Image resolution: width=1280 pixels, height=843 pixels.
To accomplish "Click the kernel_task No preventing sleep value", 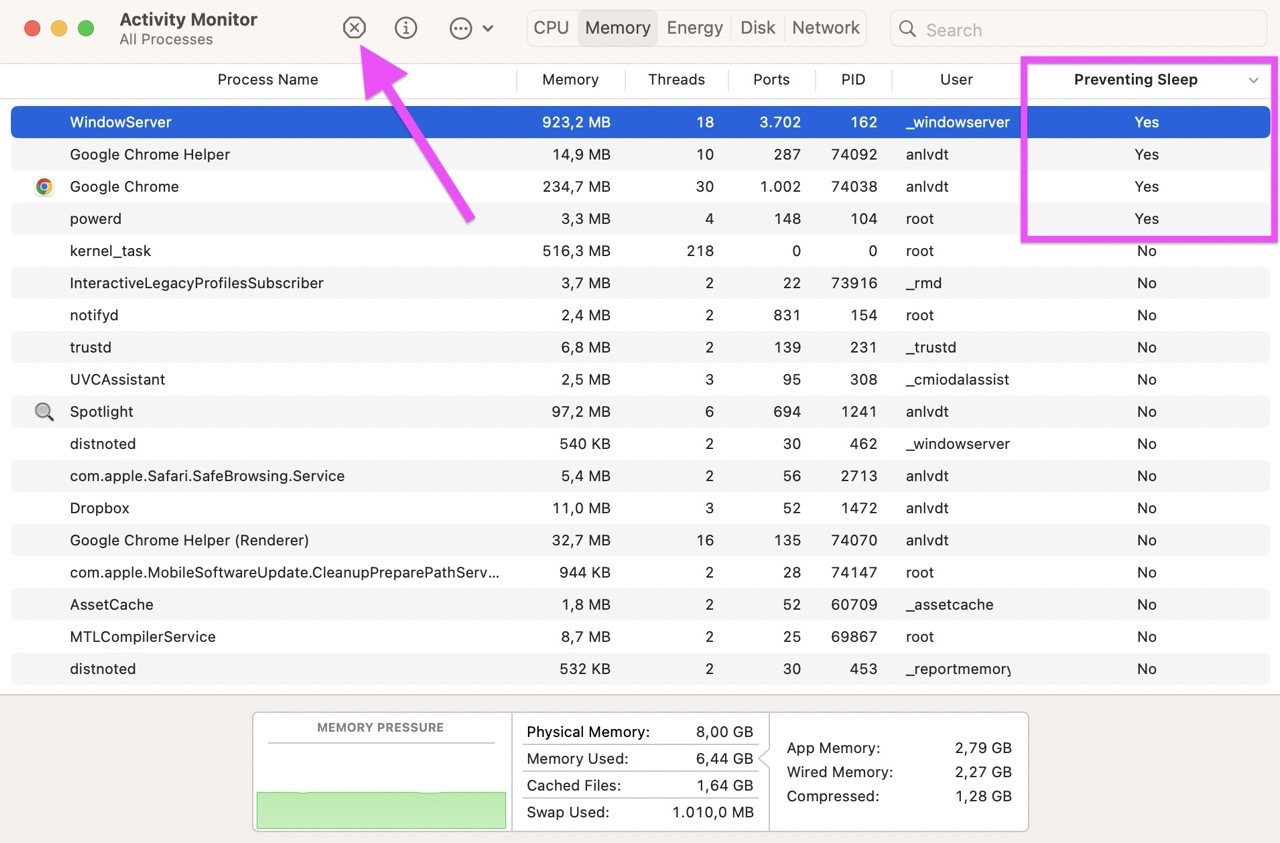I will (x=1146, y=251).
